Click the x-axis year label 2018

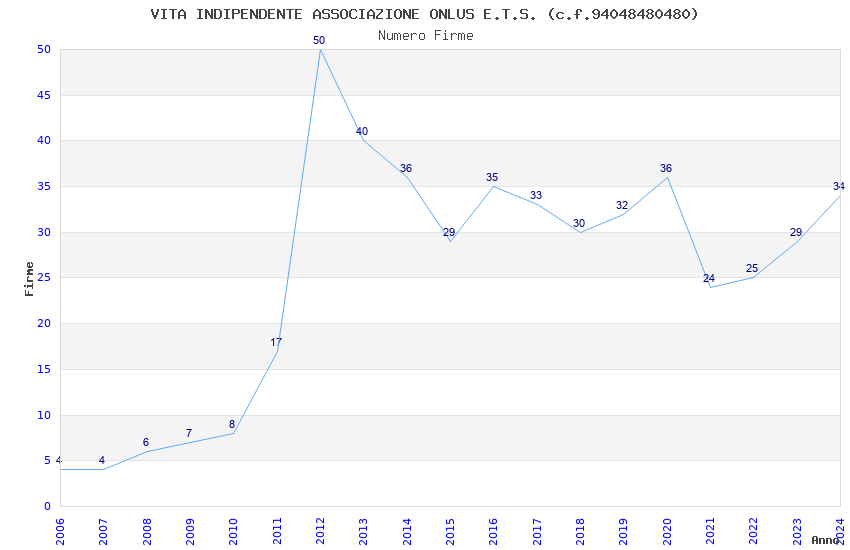[x=581, y=531]
